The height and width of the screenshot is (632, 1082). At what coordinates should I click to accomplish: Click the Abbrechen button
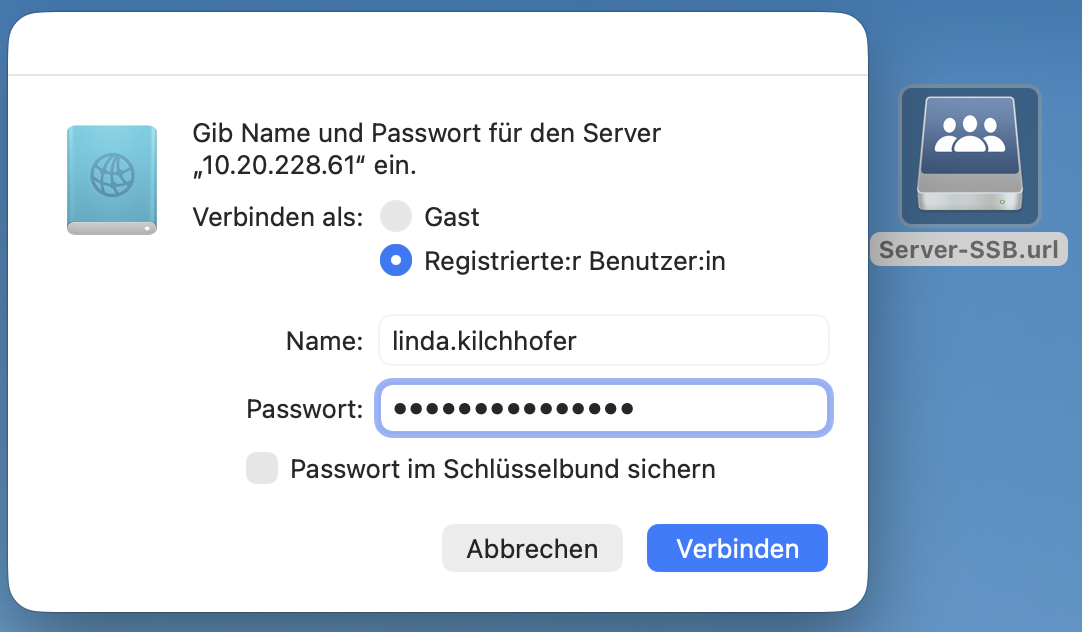click(x=532, y=548)
